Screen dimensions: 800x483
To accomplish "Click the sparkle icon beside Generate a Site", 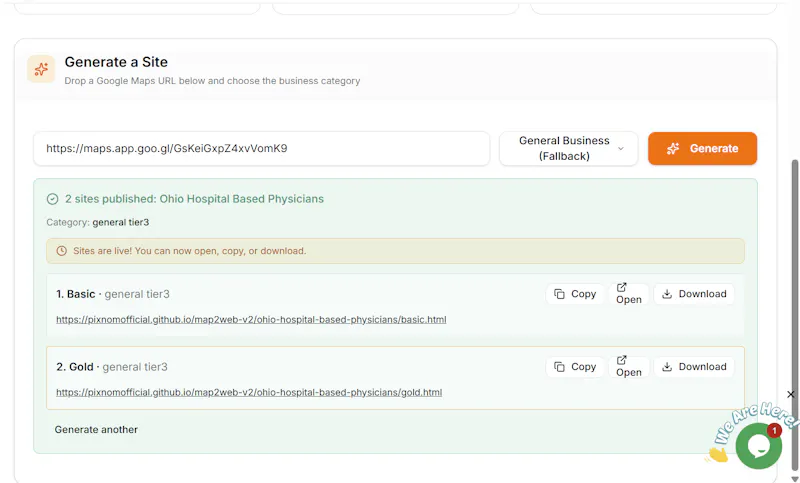I will point(41,69).
